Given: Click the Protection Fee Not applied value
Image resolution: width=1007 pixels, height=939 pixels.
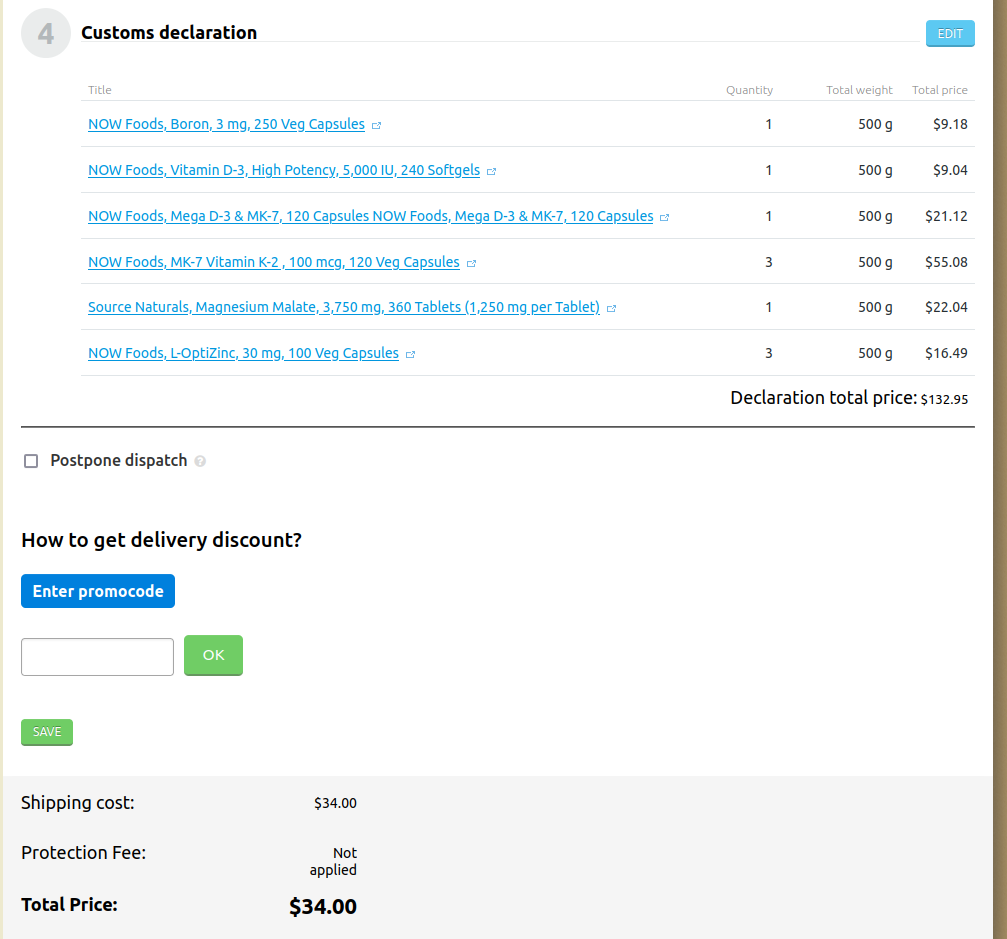Looking at the screenshot, I should pos(333,861).
